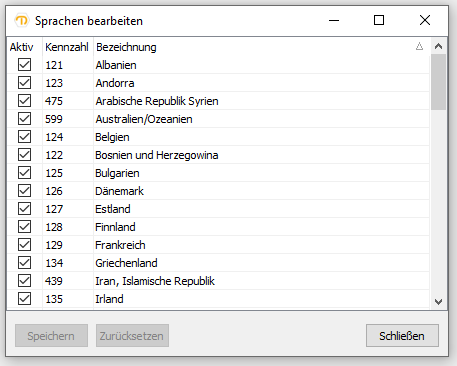Toggle the Aktiv checkbox for Belgien
This screenshot has height=366, width=457.
click(x=24, y=137)
